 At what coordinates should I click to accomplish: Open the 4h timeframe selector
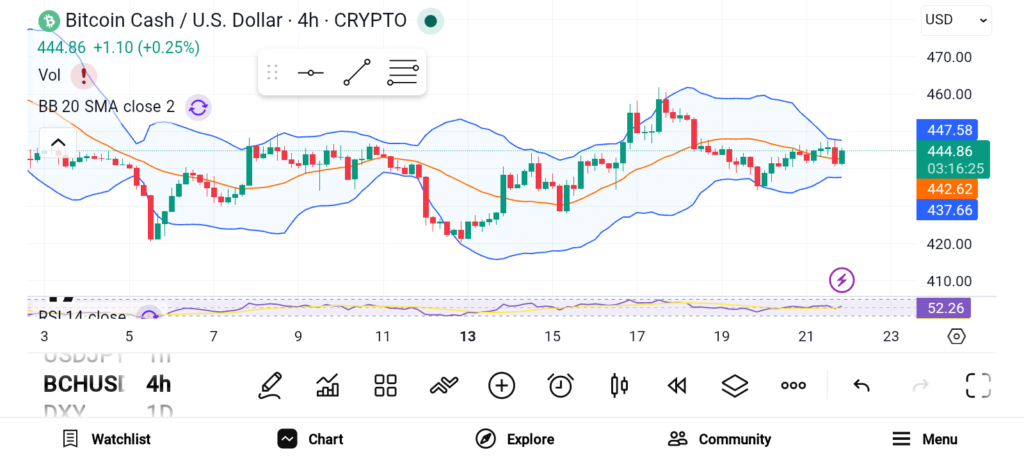coord(158,384)
